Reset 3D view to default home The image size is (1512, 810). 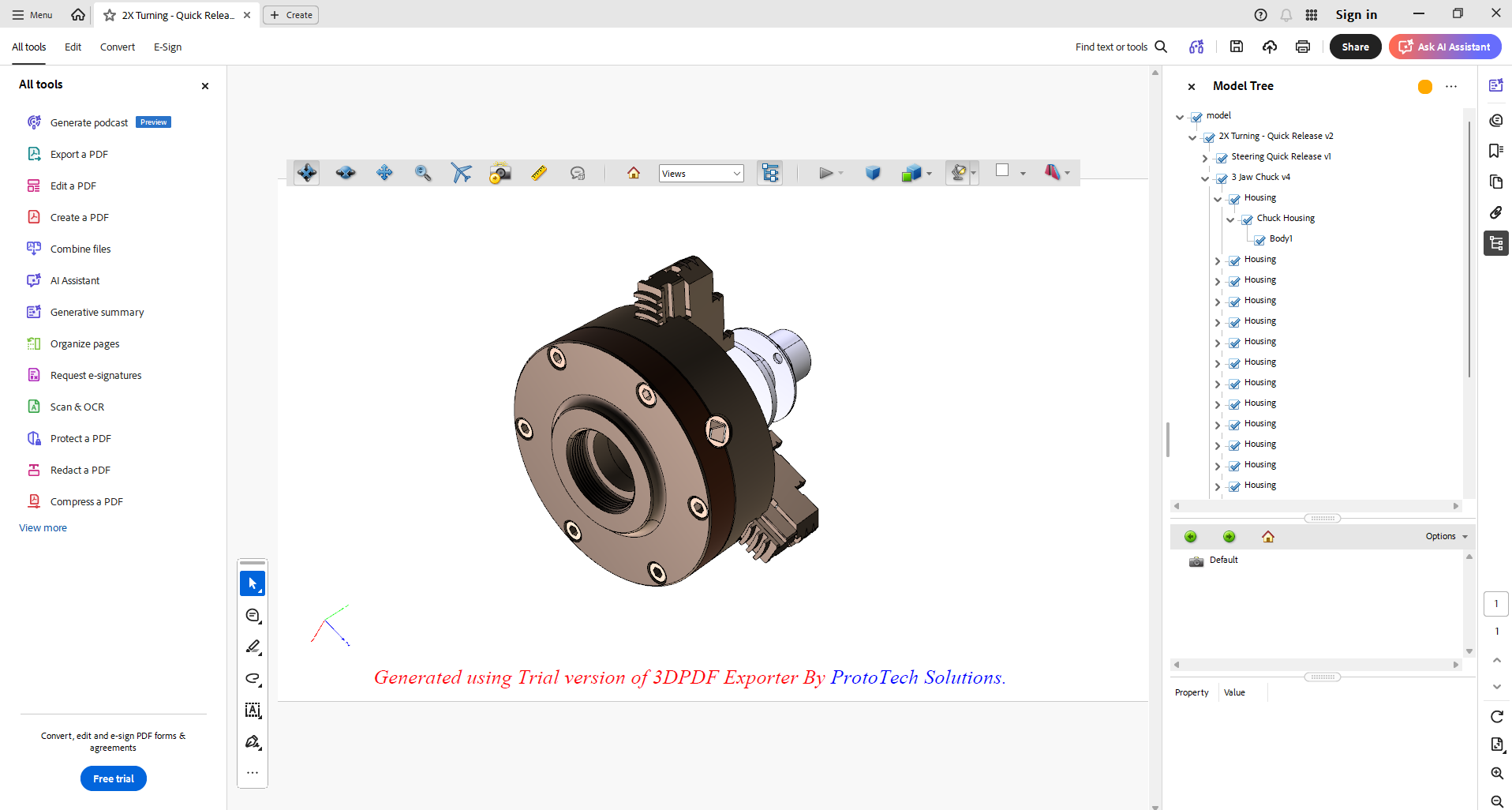point(634,173)
